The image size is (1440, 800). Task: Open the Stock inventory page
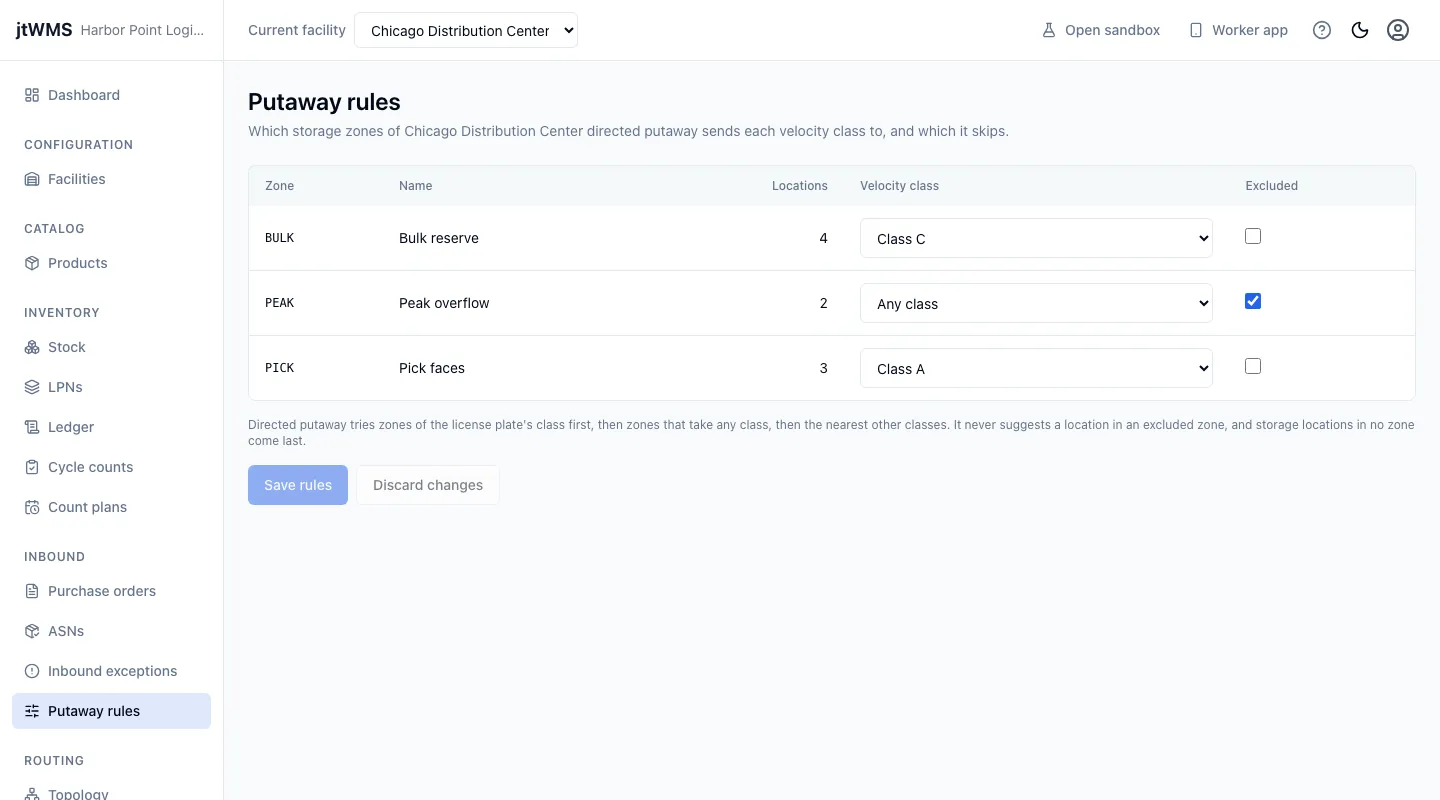tap(111, 347)
